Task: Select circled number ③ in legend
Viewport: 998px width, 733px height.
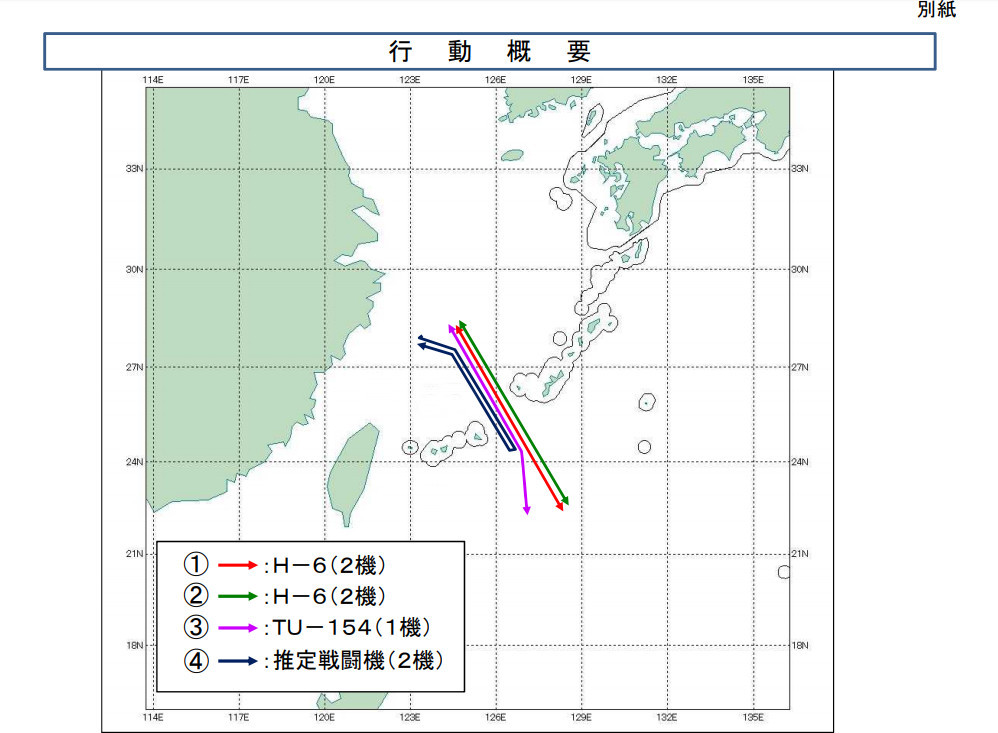Action: click(196, 627)
